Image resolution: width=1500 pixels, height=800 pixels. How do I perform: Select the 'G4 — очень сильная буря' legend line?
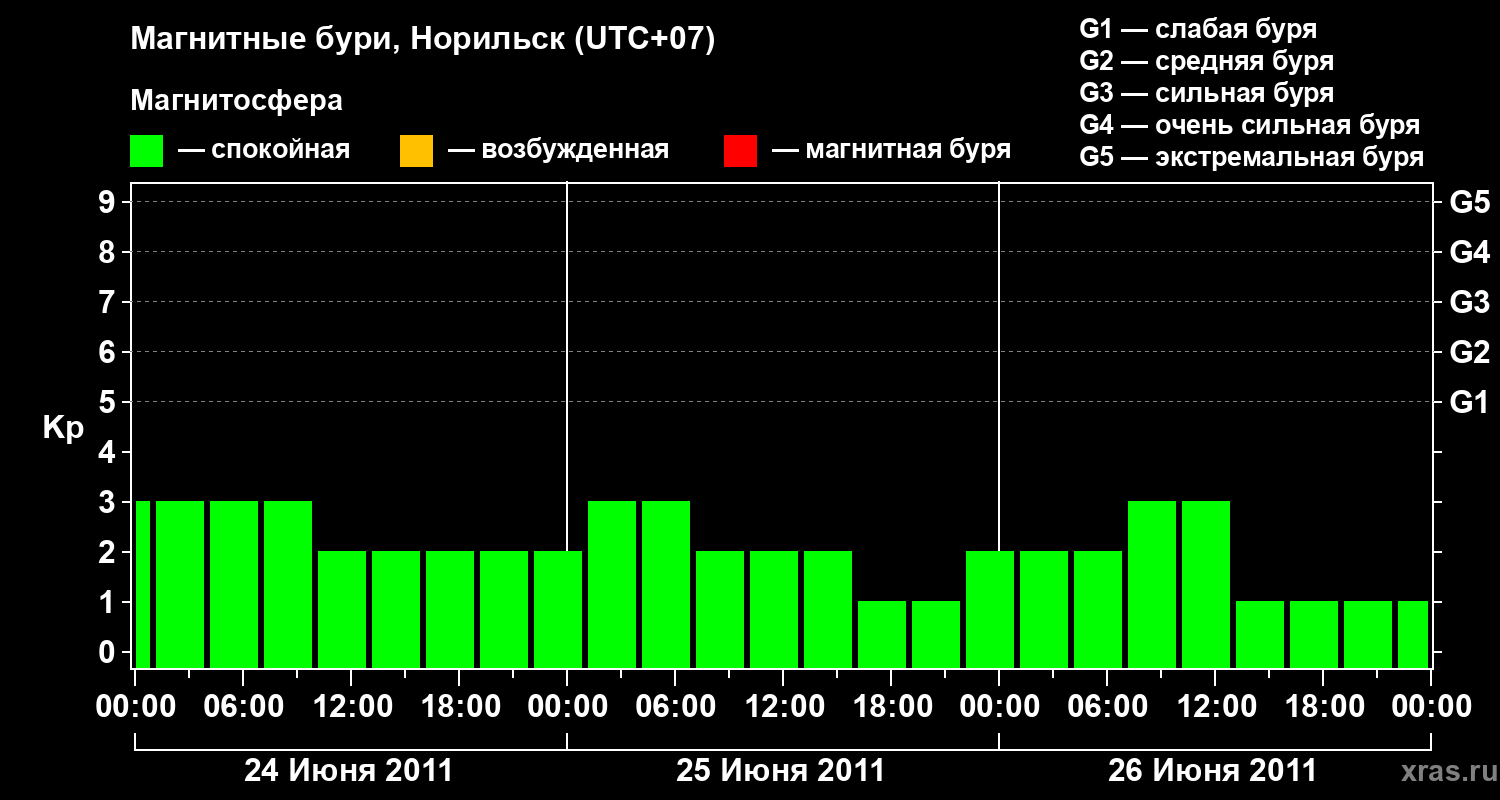[x=1250, y=125]
